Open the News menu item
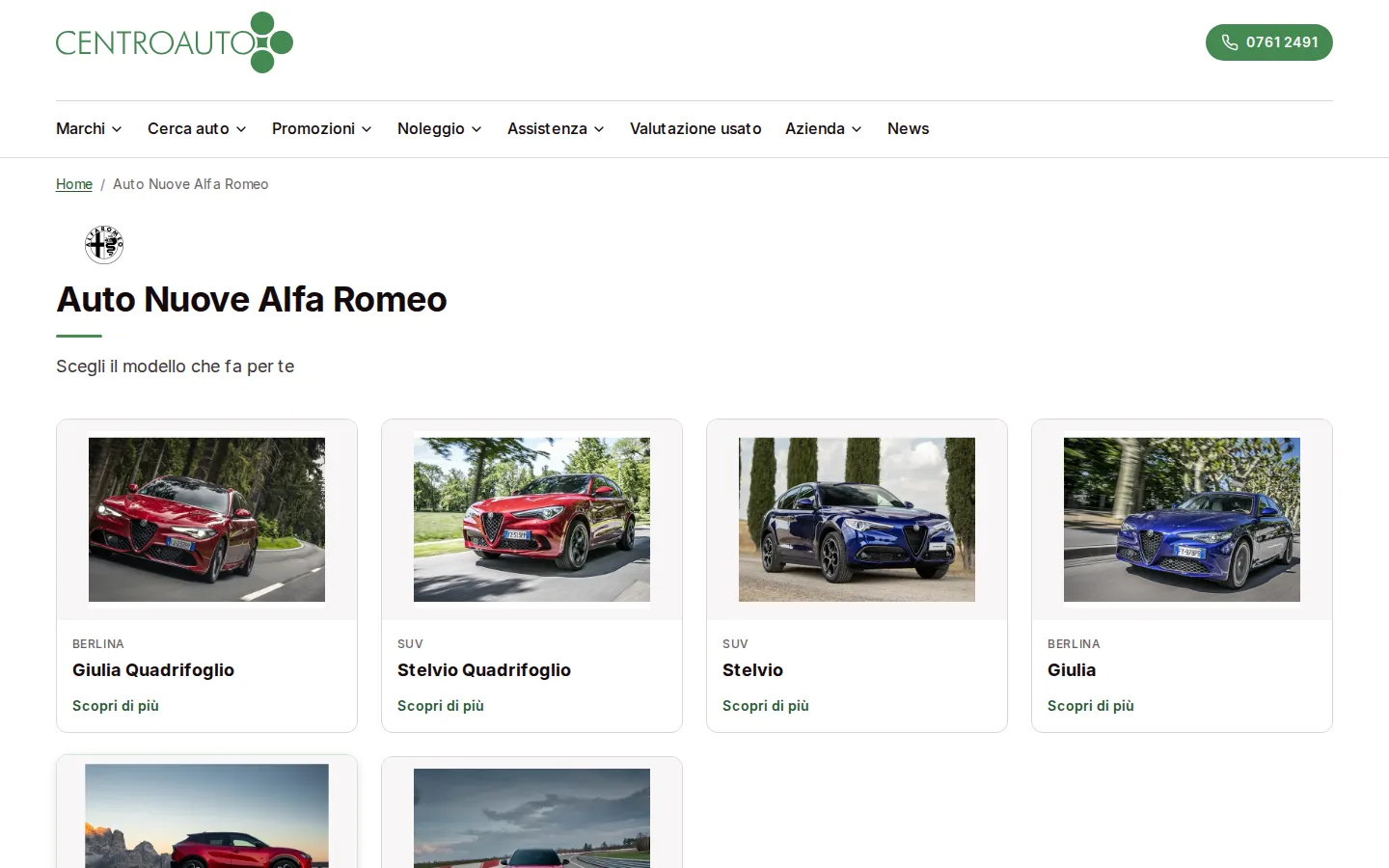The image size is (1389, 868). coord(909,128)
